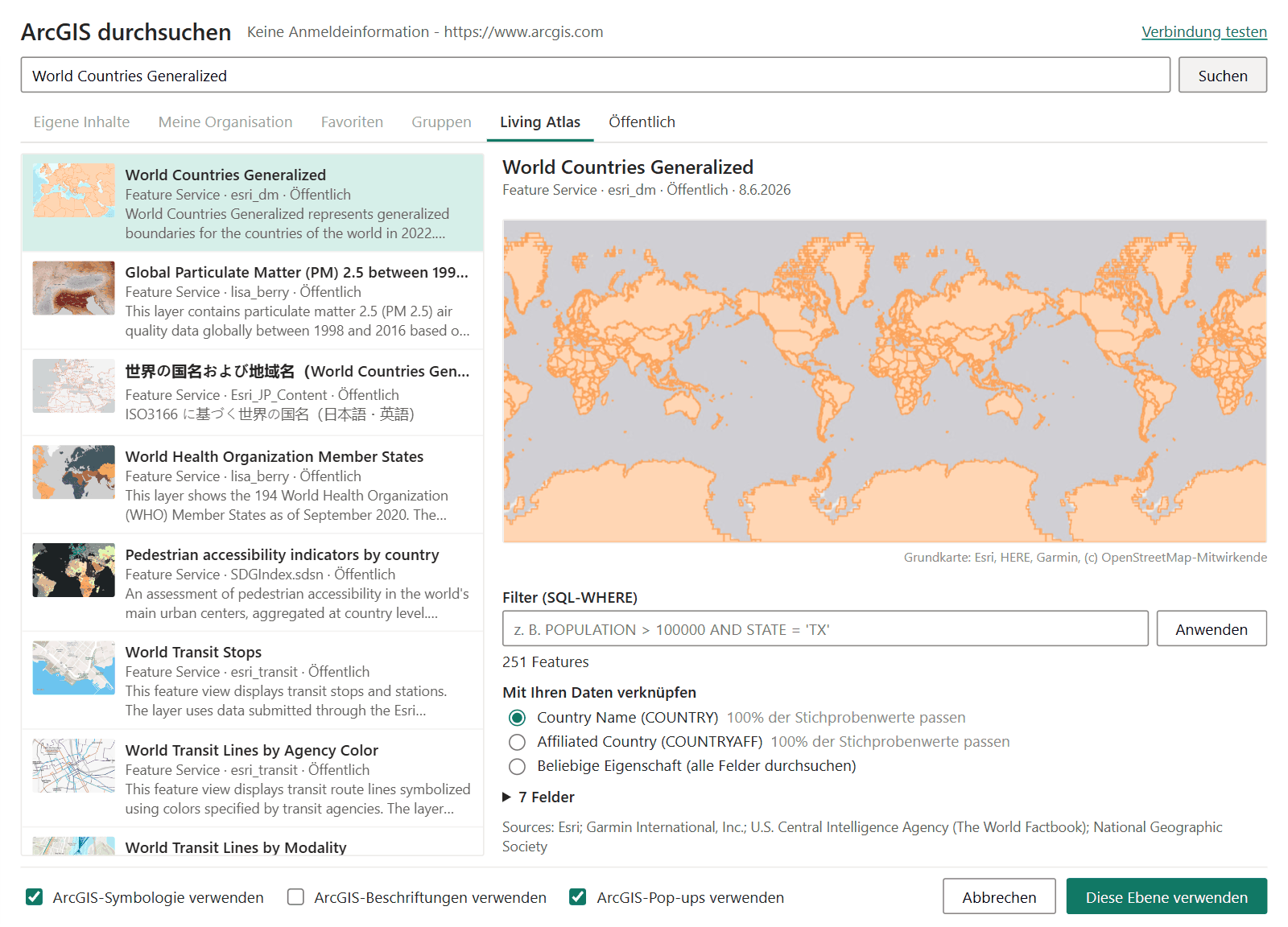
Task: Click the Global Particulate Matter (PM) 2.5 title
Action: click(296, 272)
